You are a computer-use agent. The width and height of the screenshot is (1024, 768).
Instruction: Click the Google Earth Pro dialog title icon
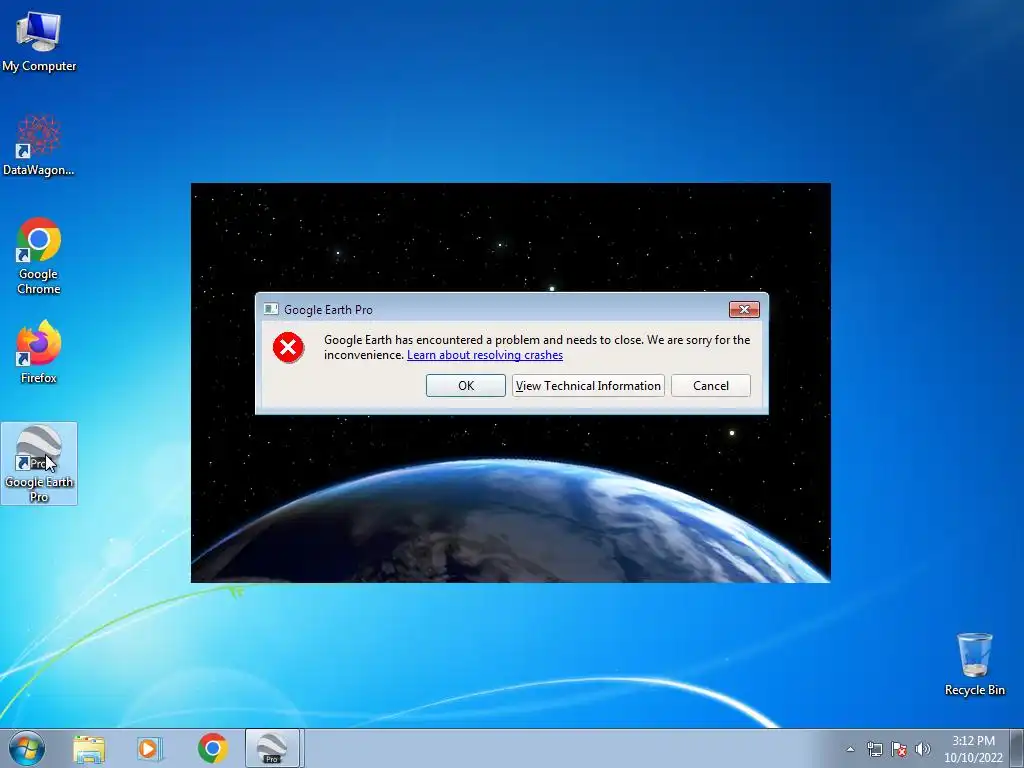(270, 310)
